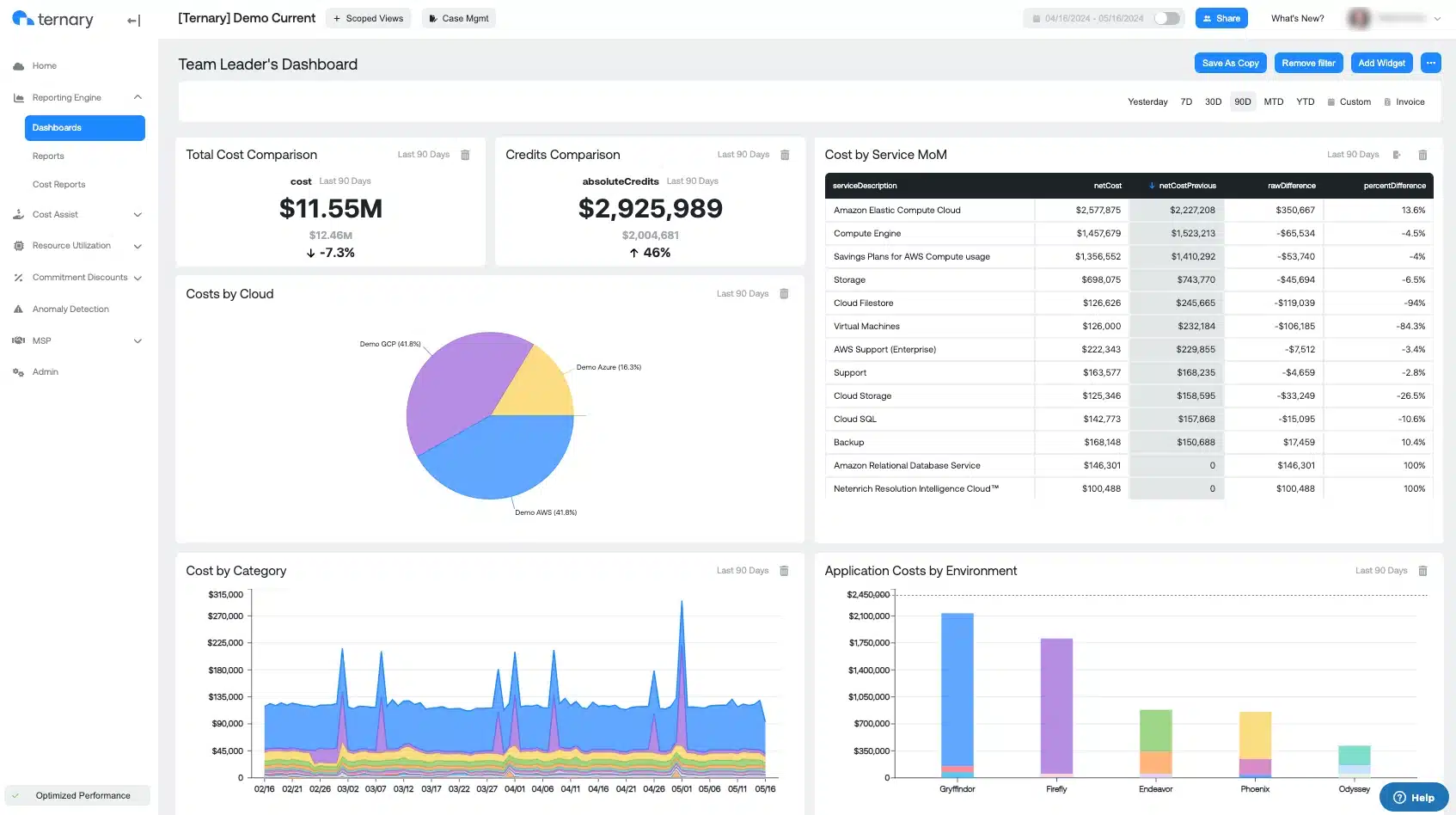
Task: Choose the Custom date range
Action: (1349, 102)
